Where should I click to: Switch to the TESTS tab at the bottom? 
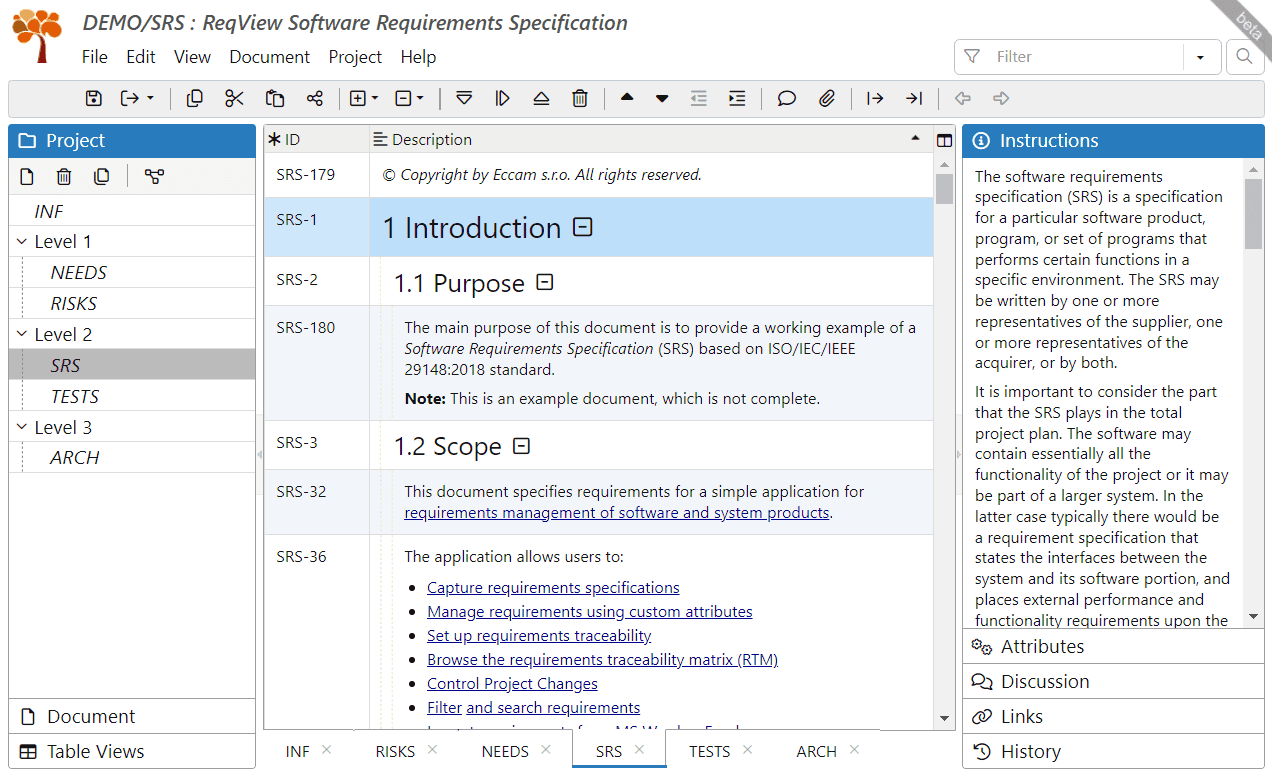pos(709,751)
